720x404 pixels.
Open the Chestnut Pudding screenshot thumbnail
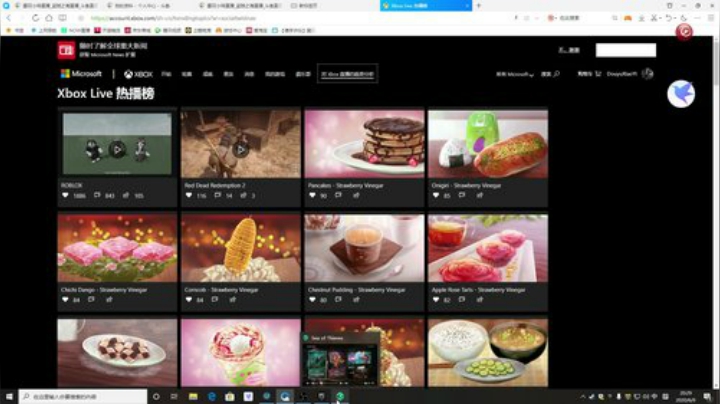point(364,248)
